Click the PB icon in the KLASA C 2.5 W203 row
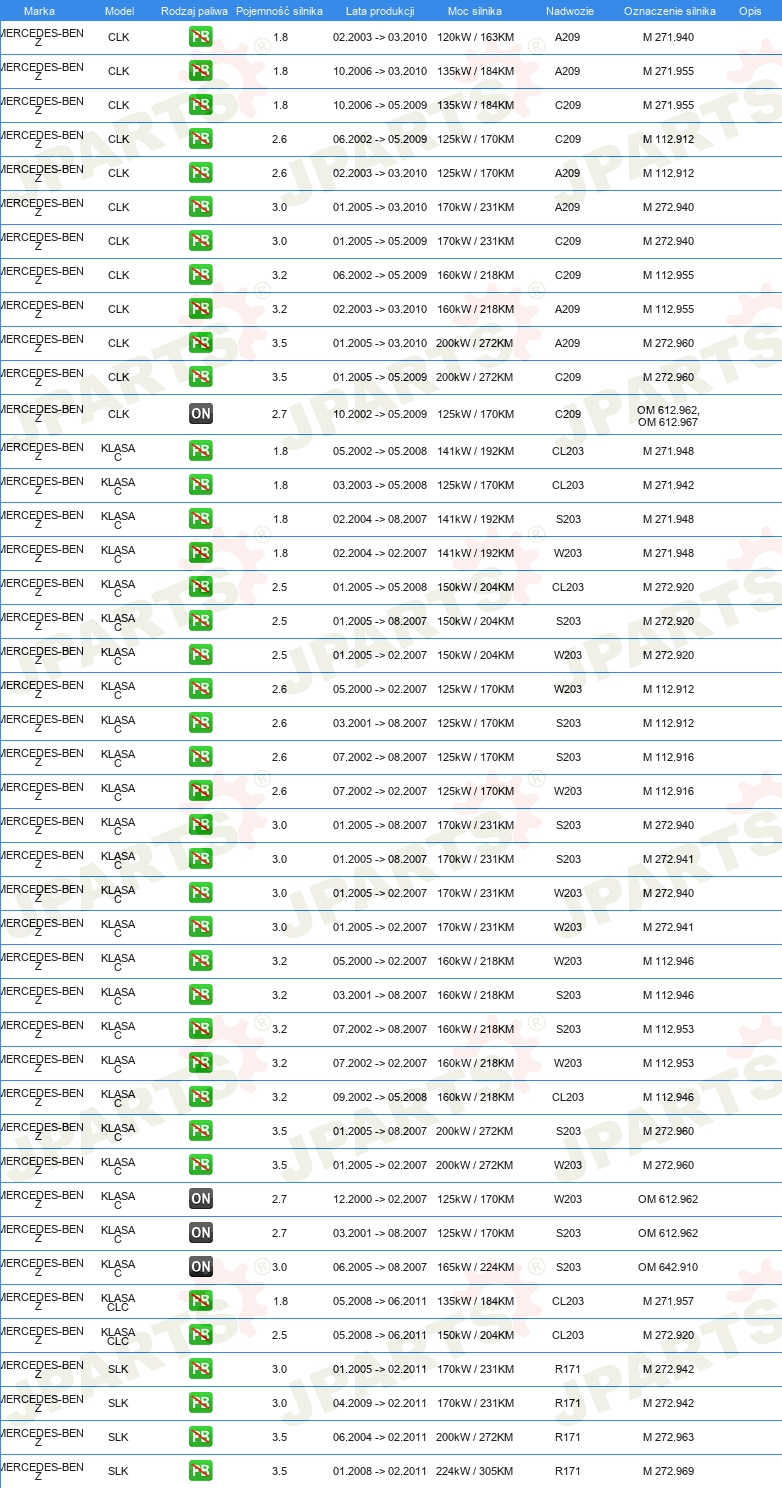The image size is (782, 1488). [x=201, y=655]
